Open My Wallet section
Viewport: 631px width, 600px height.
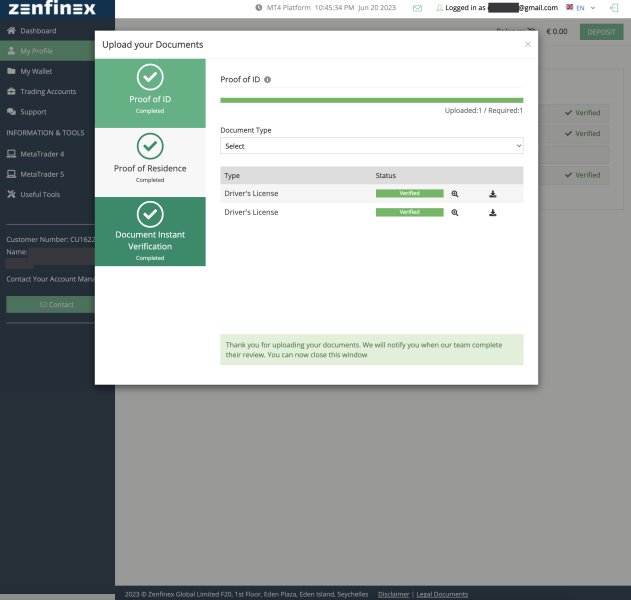(x=36, y=71)
